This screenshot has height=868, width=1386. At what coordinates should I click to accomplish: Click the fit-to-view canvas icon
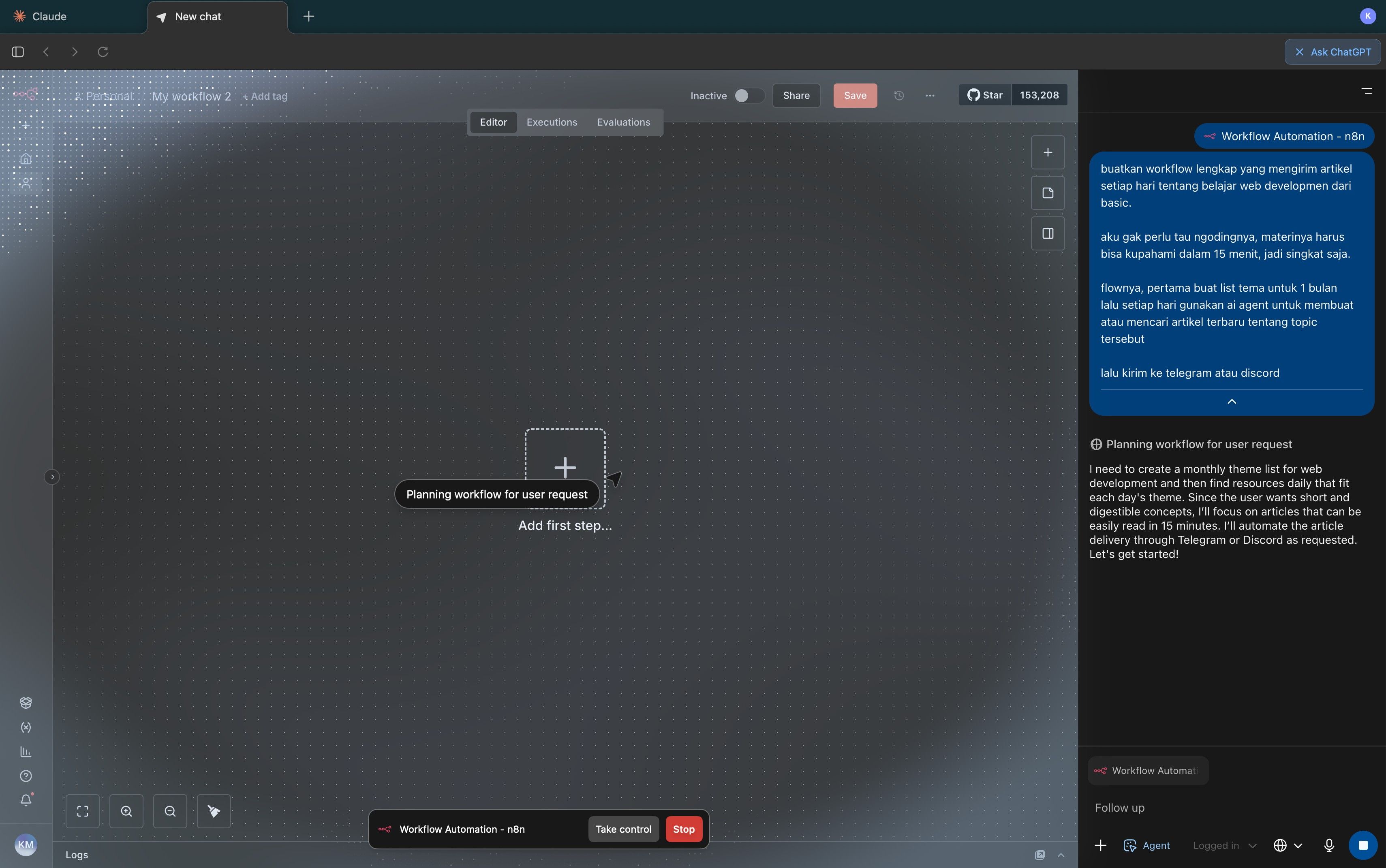83,811
